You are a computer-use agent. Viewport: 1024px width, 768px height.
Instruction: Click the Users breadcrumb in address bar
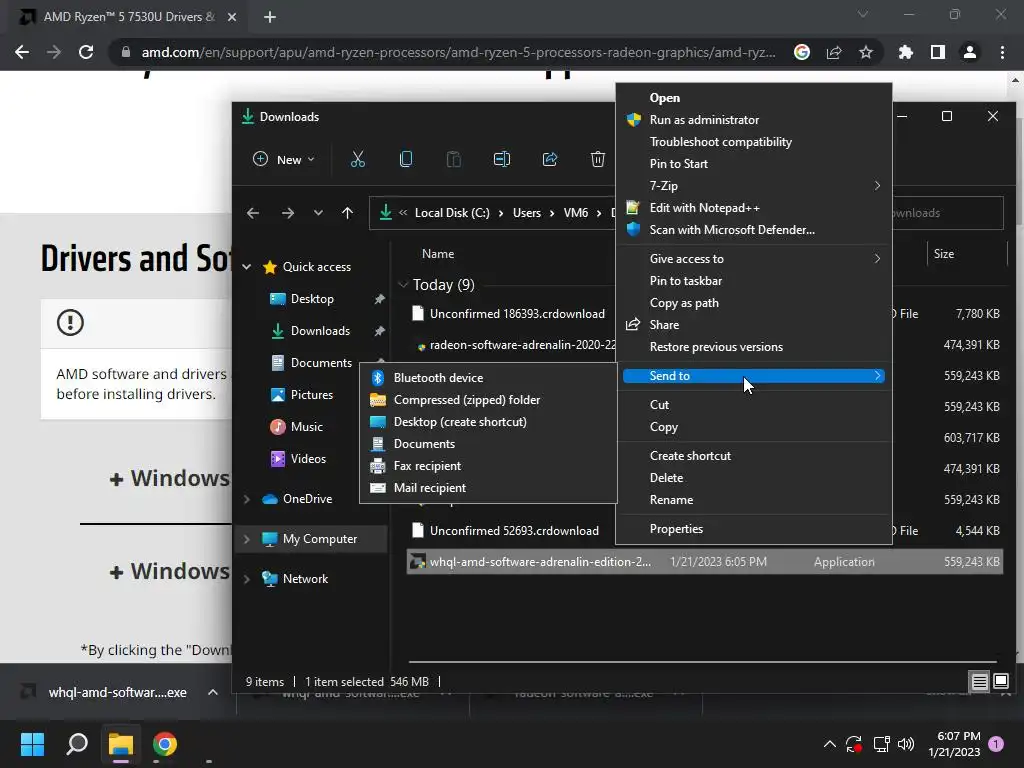click(x=526, y=213)
